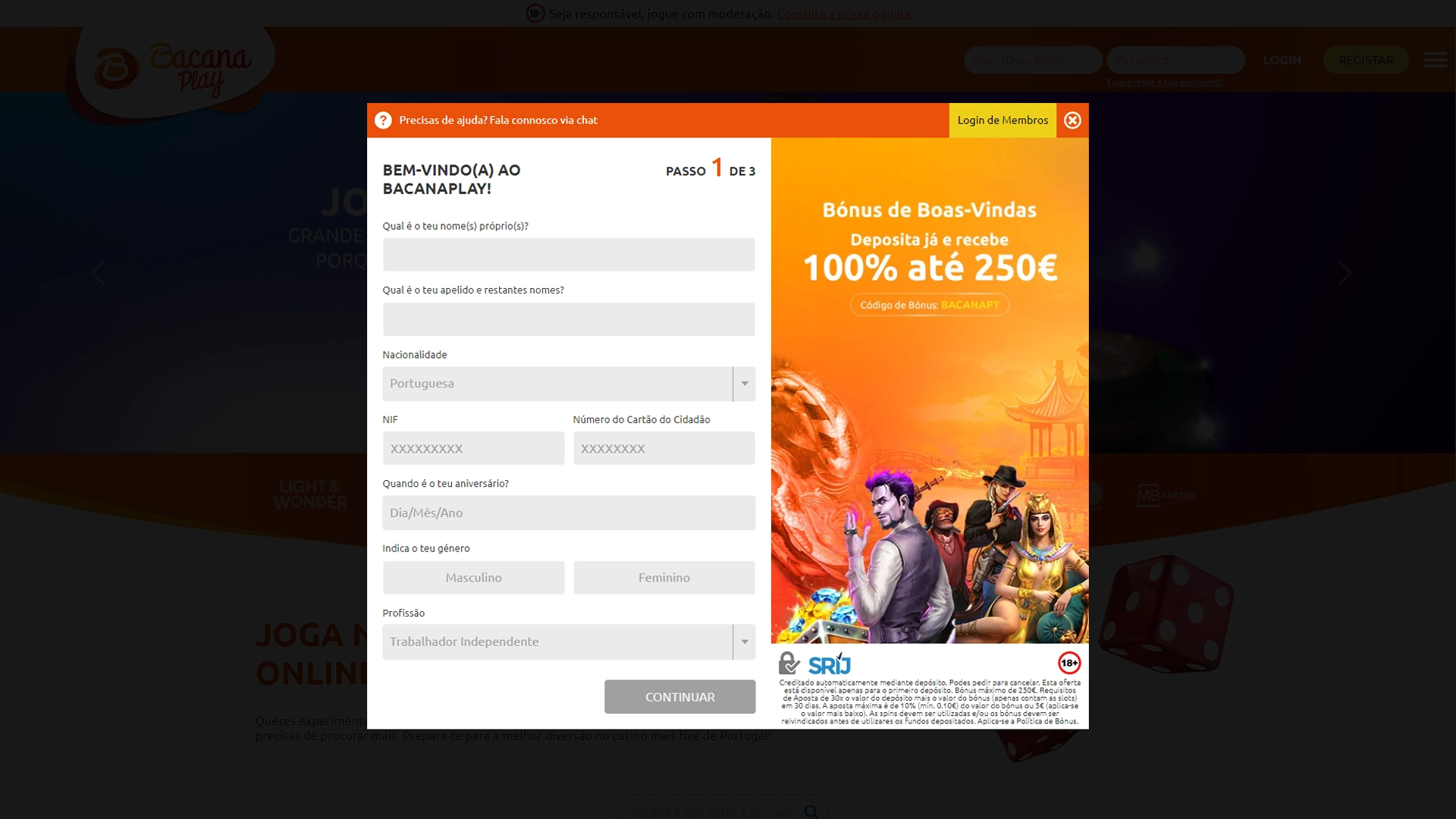This screenshot has width=1456, height=819.
Task: Click the MB Multibanco logo
Action: click(1166, 495)
